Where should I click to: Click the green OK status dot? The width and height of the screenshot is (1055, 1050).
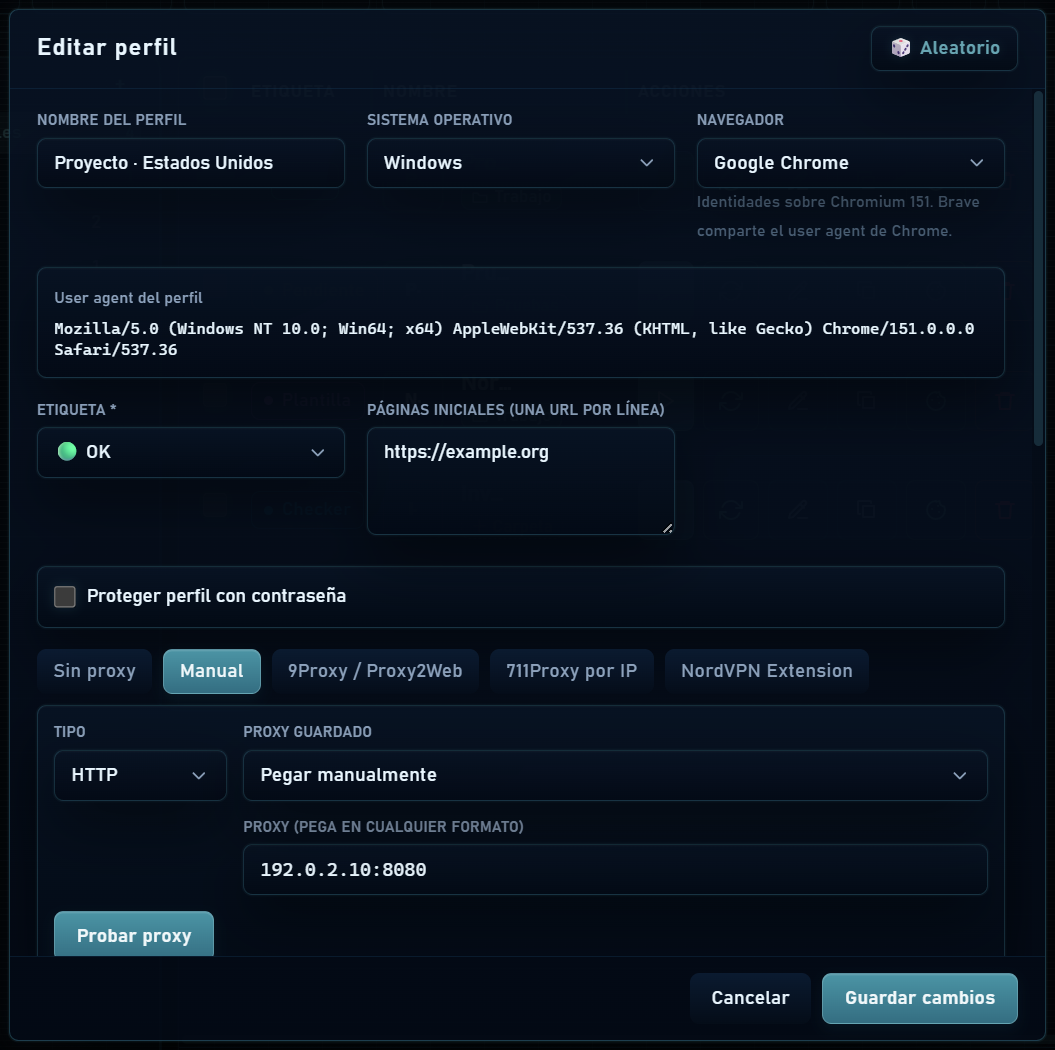[67, 451]
